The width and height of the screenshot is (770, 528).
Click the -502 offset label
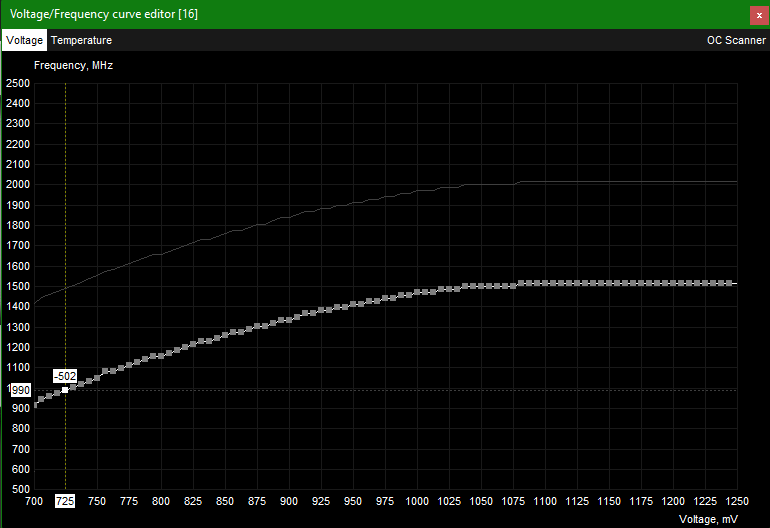click(65, 376)
